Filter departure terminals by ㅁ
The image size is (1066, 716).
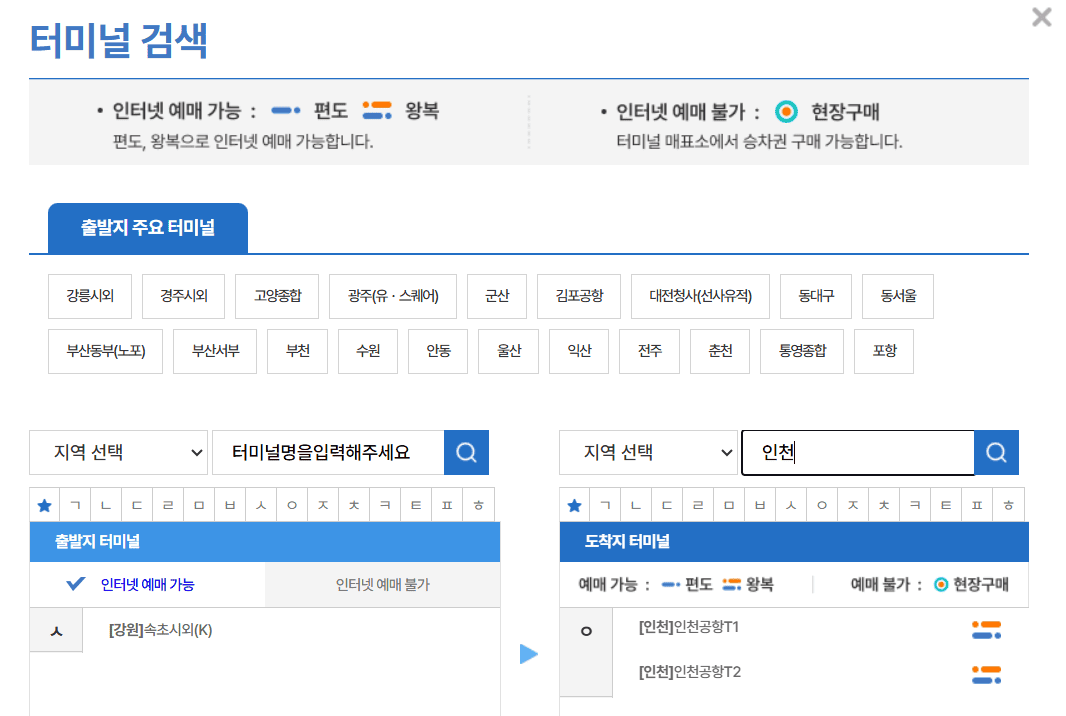point(199,505)
